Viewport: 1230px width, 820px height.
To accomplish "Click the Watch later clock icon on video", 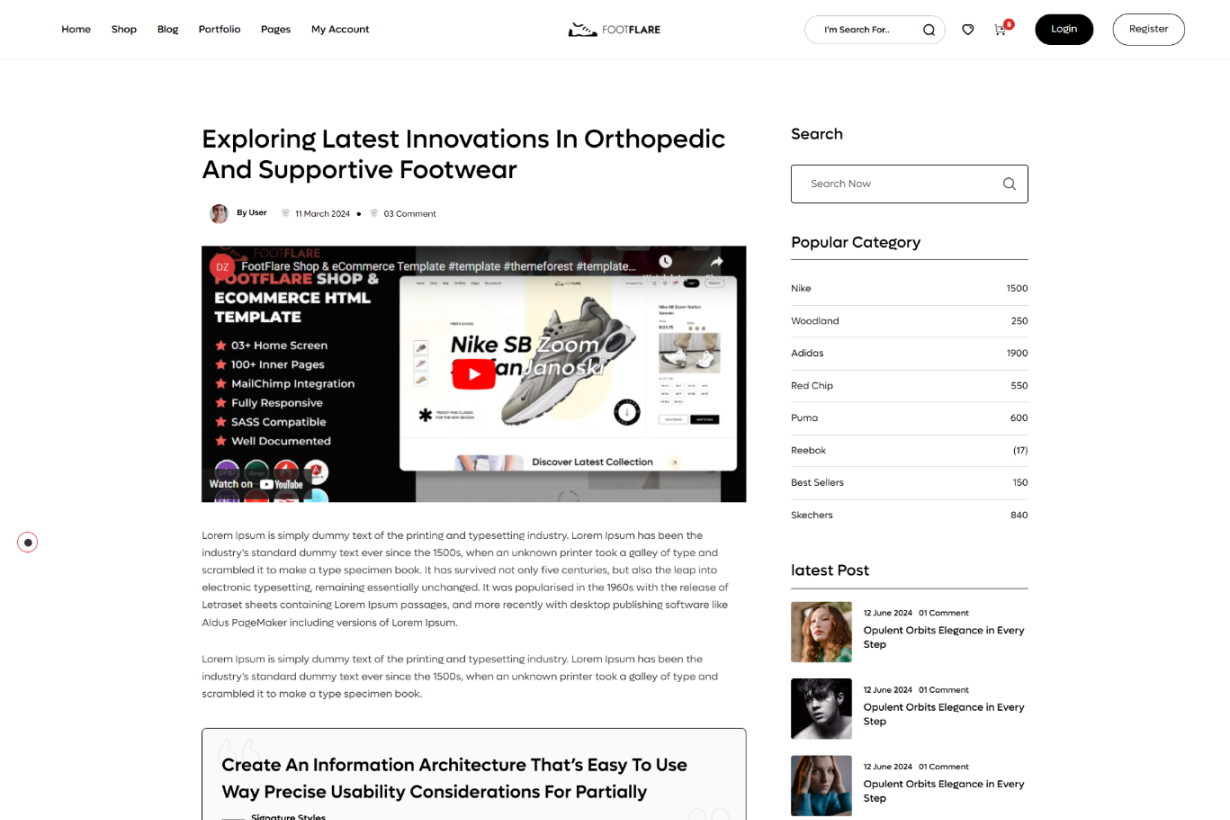I will click(665, 262).
